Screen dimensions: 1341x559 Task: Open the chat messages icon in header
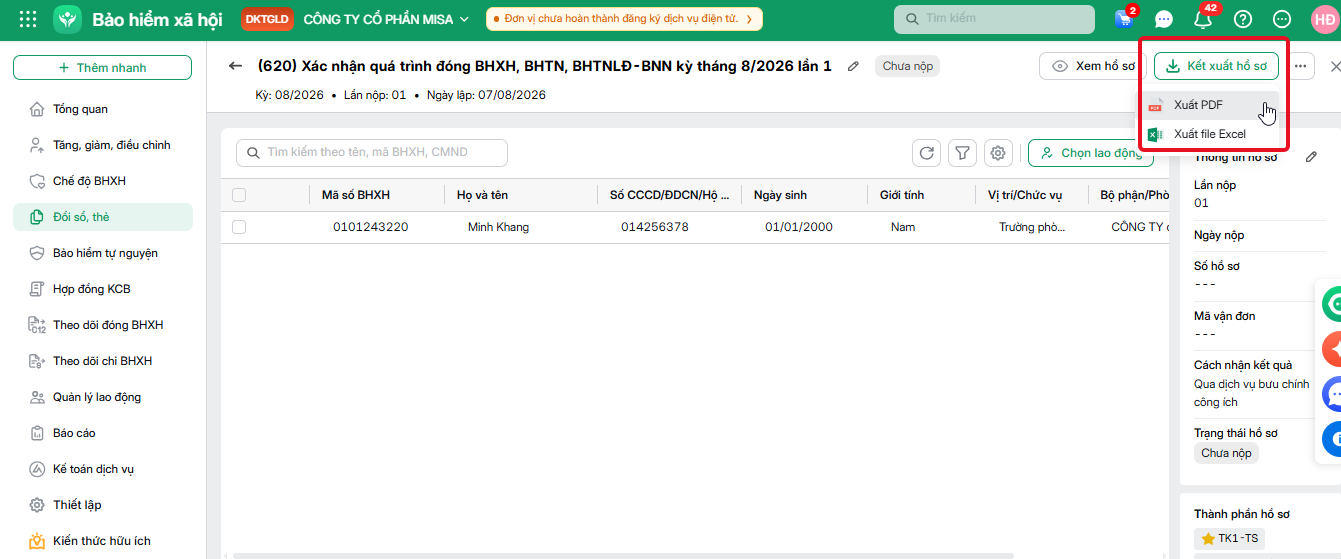(1164, 19)
